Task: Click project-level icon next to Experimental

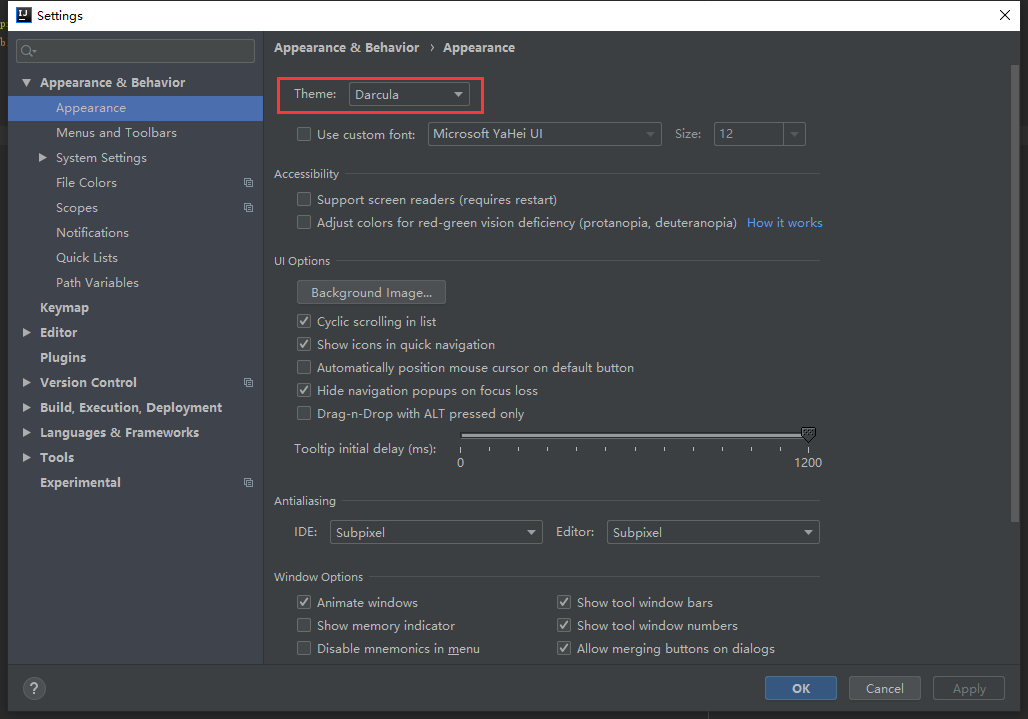Action: coord(248,482)
